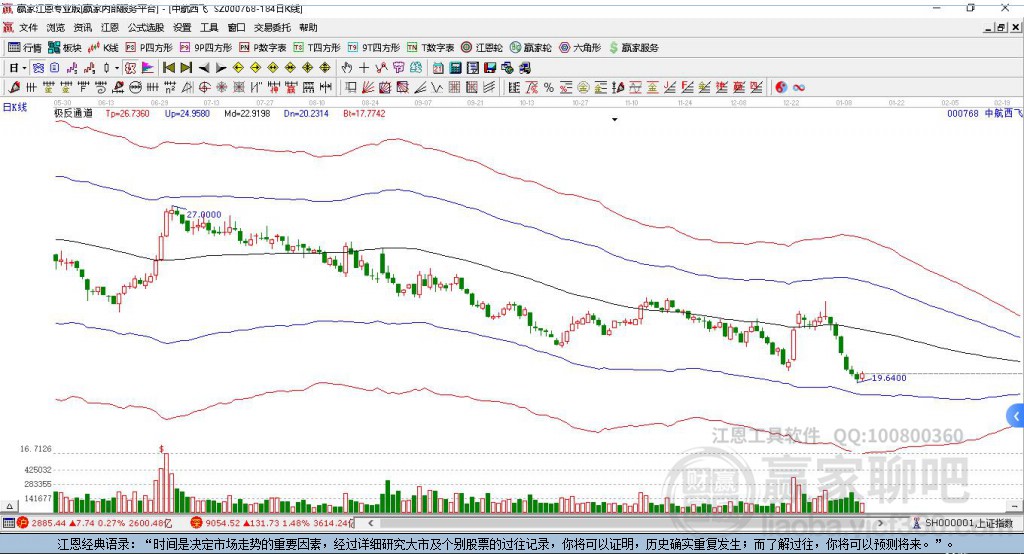Open the 江恩 menu
This screenshot has width=1024, height=554.
point(110,27)
